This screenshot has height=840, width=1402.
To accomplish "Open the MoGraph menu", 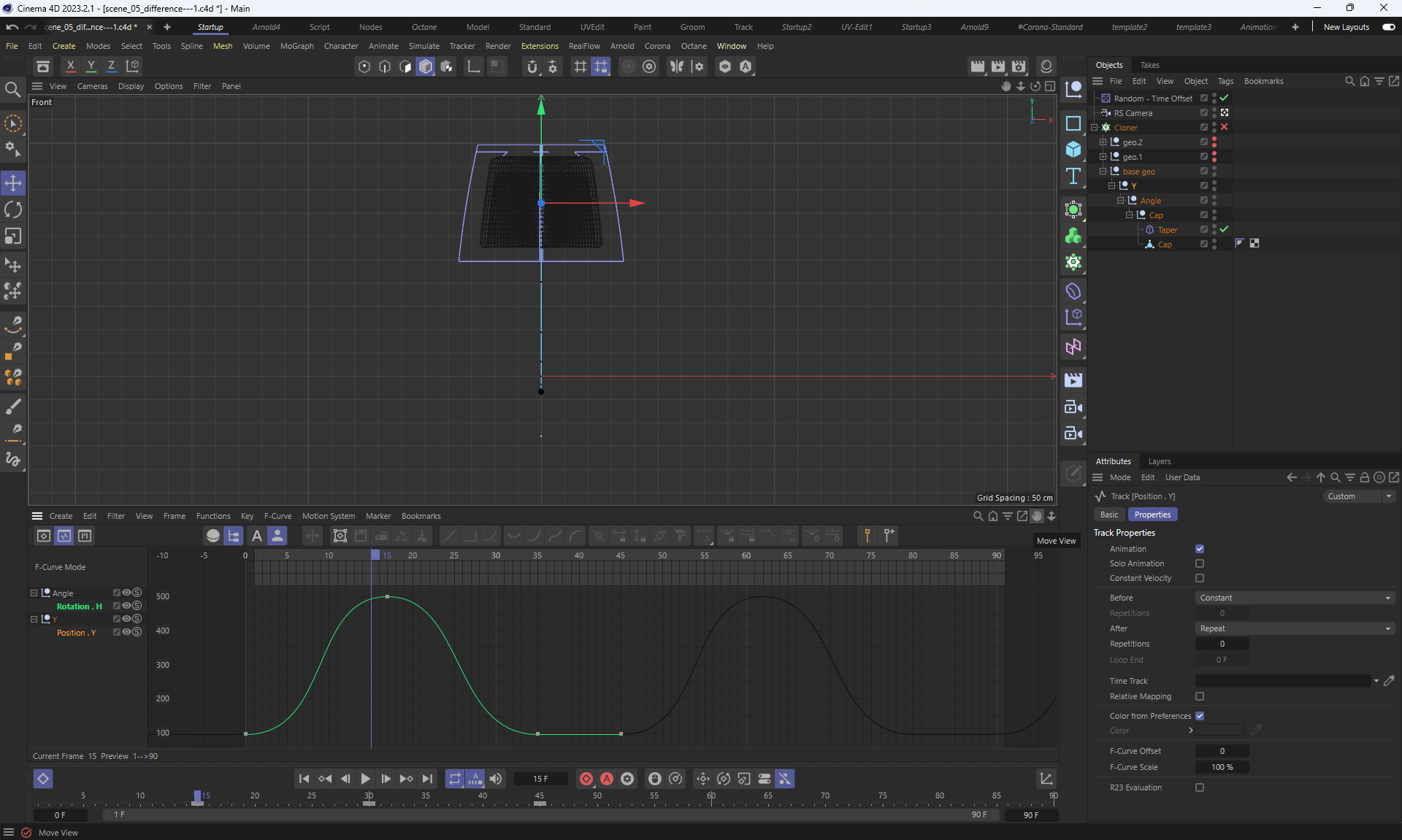I will click(x=296, y=46).
